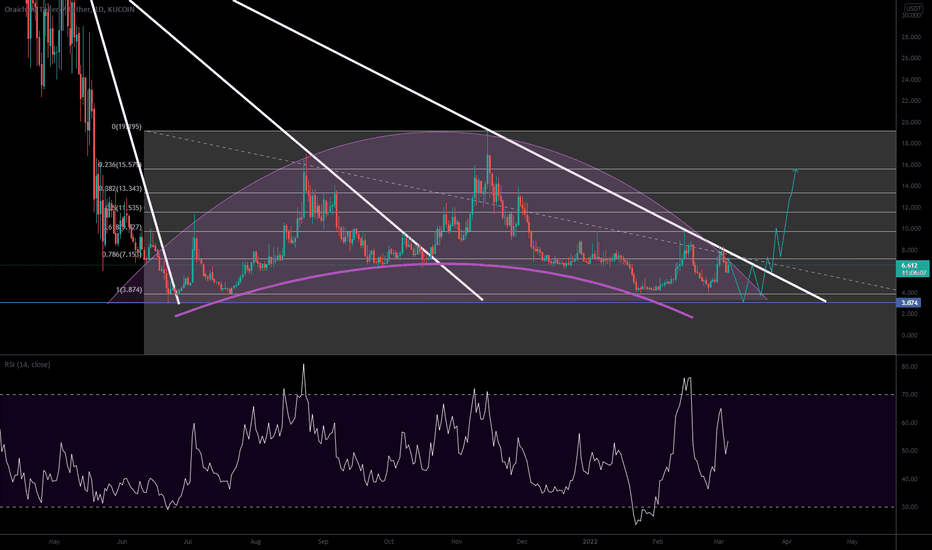Click the 12.000 price axis value
Viewport: 932px width, 550px height.
911,208
